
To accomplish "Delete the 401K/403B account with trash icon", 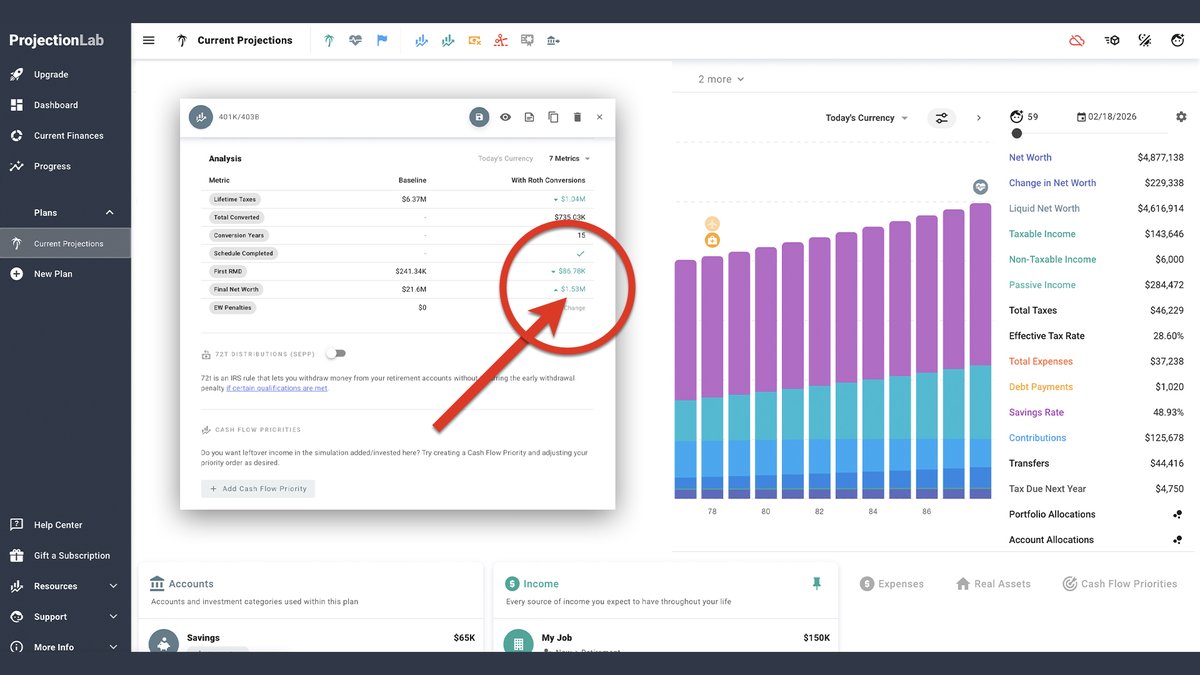I will (577, 117).
